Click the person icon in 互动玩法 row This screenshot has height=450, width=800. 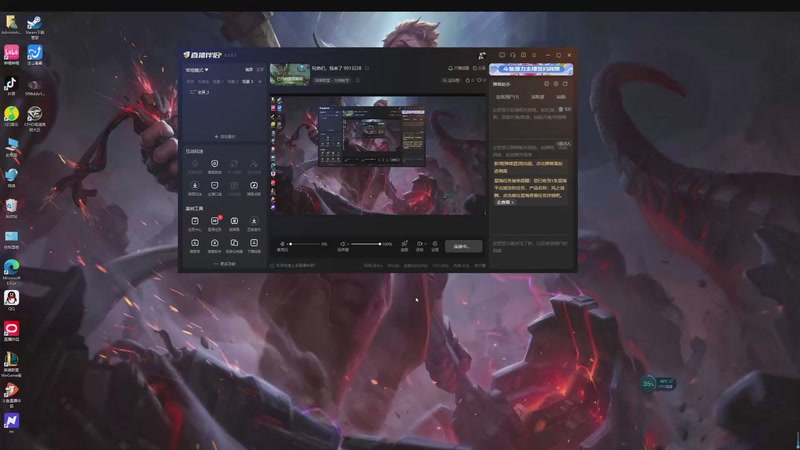(x=254, y=166)
